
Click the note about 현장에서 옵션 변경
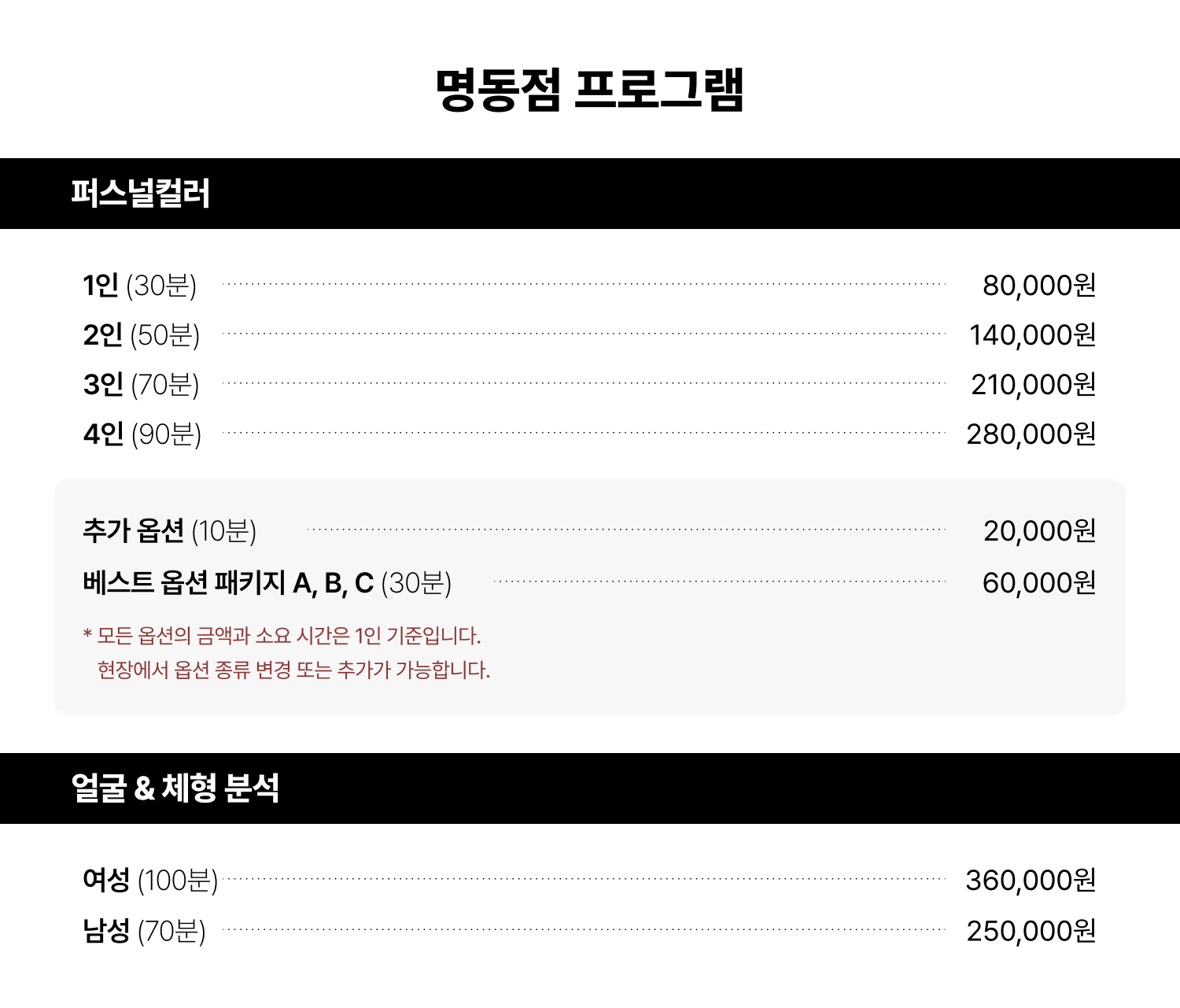tap(293, 670)
